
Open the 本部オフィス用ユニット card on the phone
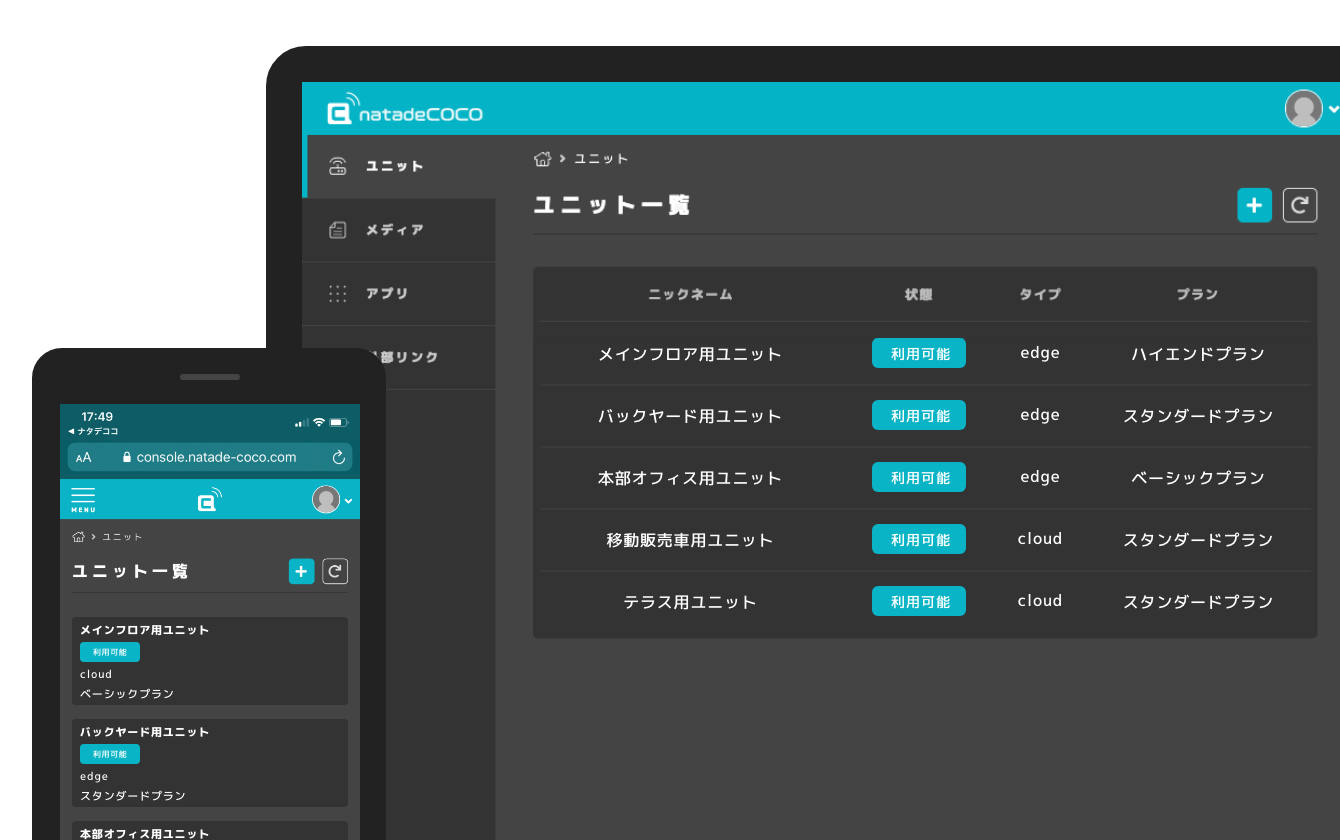(x=210, y=831)
